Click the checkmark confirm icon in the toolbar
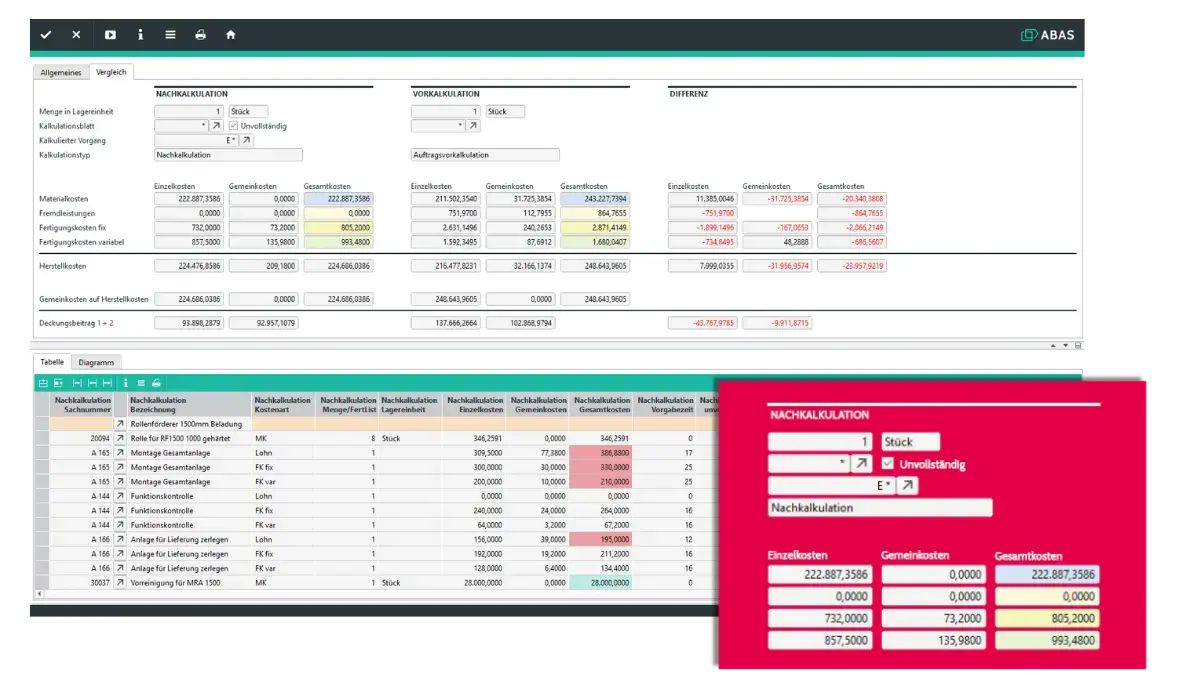The width and height of the screenshot is (1178, 689). pyautogui.click(x=46, y=34)
